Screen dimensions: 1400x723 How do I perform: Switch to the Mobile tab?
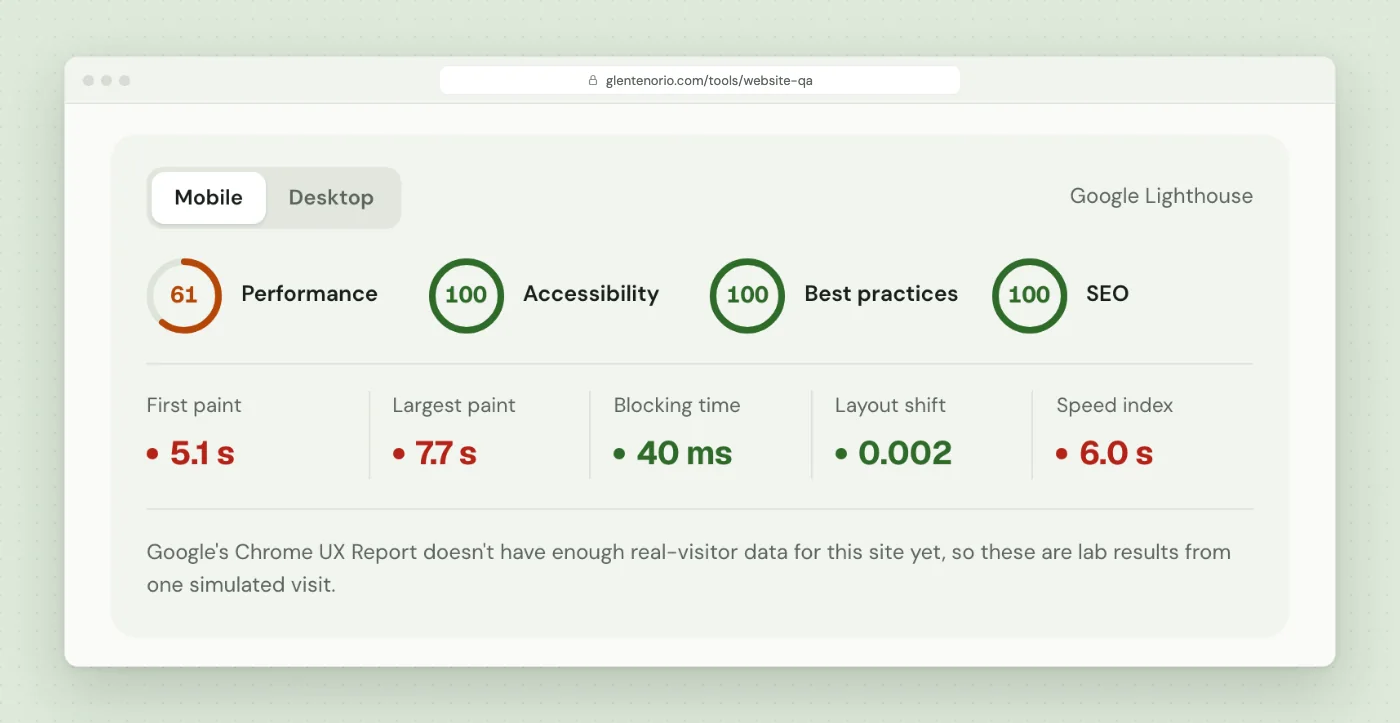click(208, 198)
